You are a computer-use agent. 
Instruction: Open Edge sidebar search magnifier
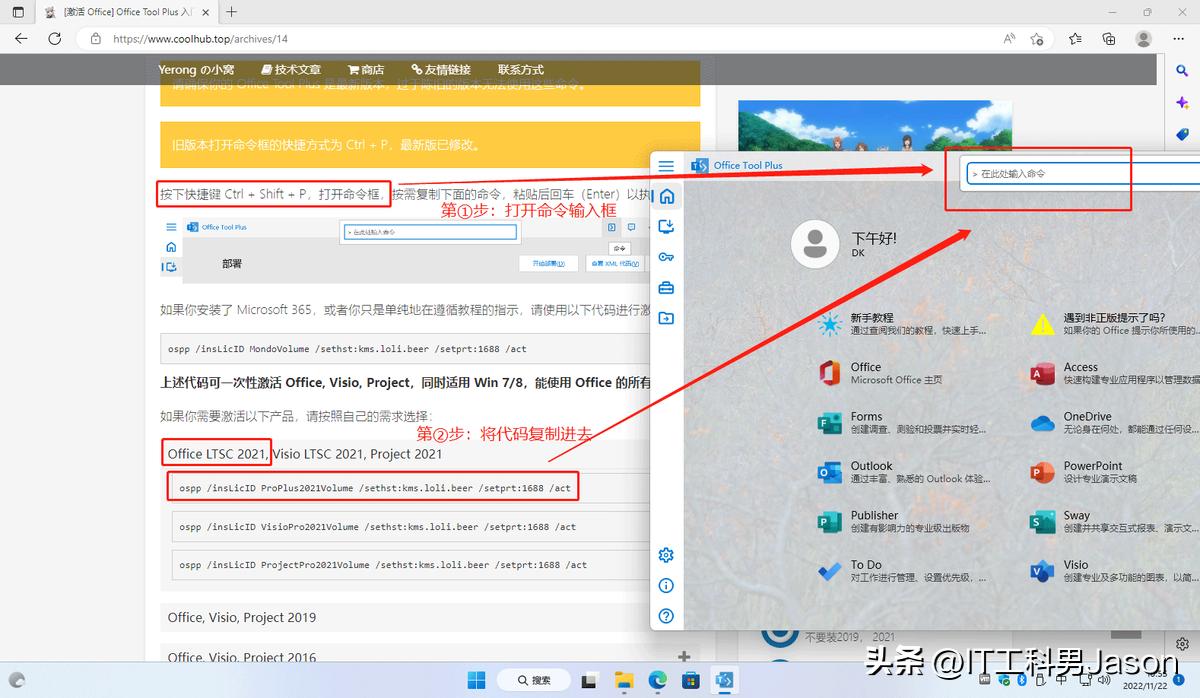click(1182, 72)
